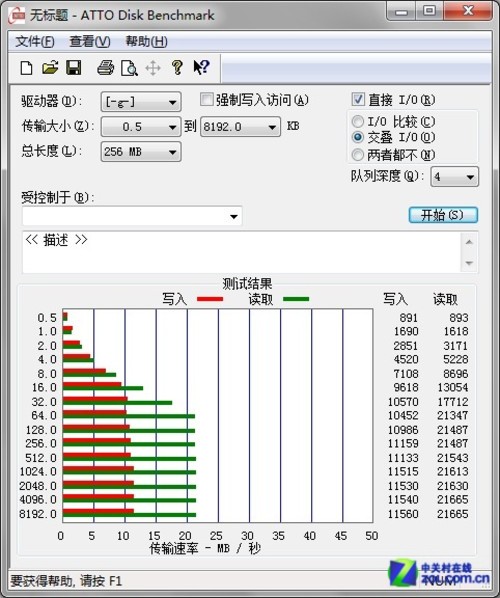Toggle the 直接 I/O checkbox

(x=358, y=99)
